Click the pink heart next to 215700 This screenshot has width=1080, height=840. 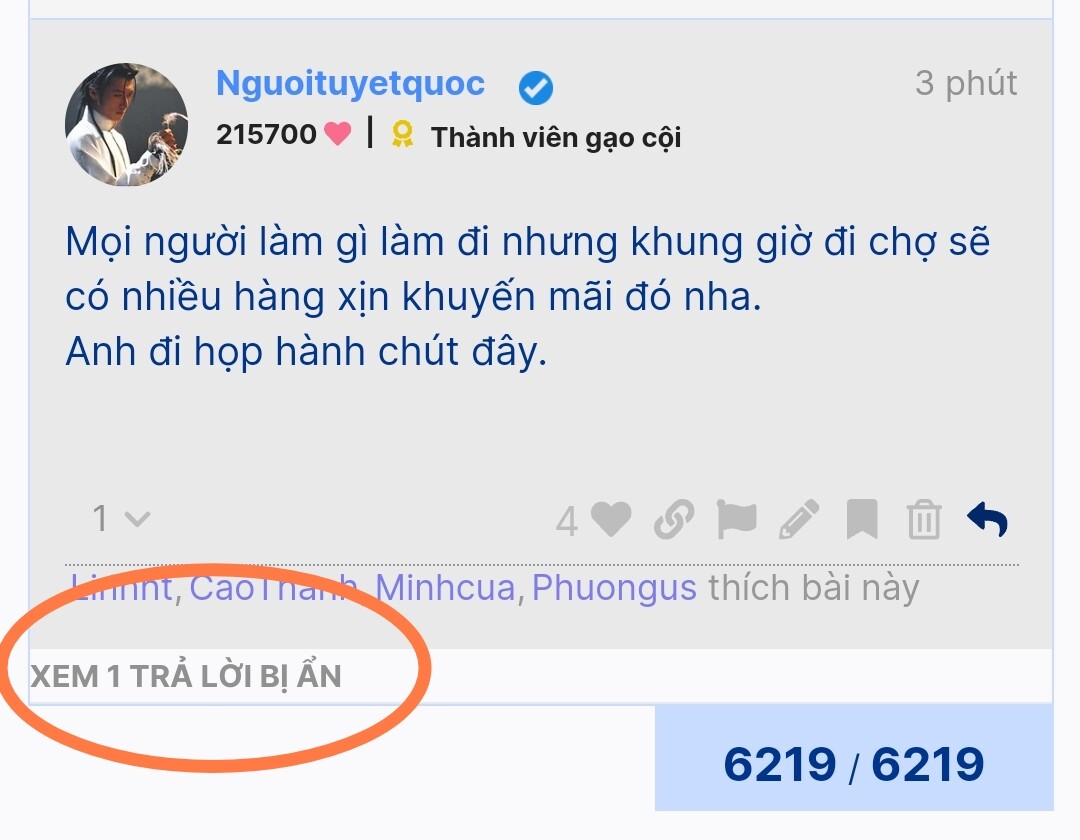[338, 133]
